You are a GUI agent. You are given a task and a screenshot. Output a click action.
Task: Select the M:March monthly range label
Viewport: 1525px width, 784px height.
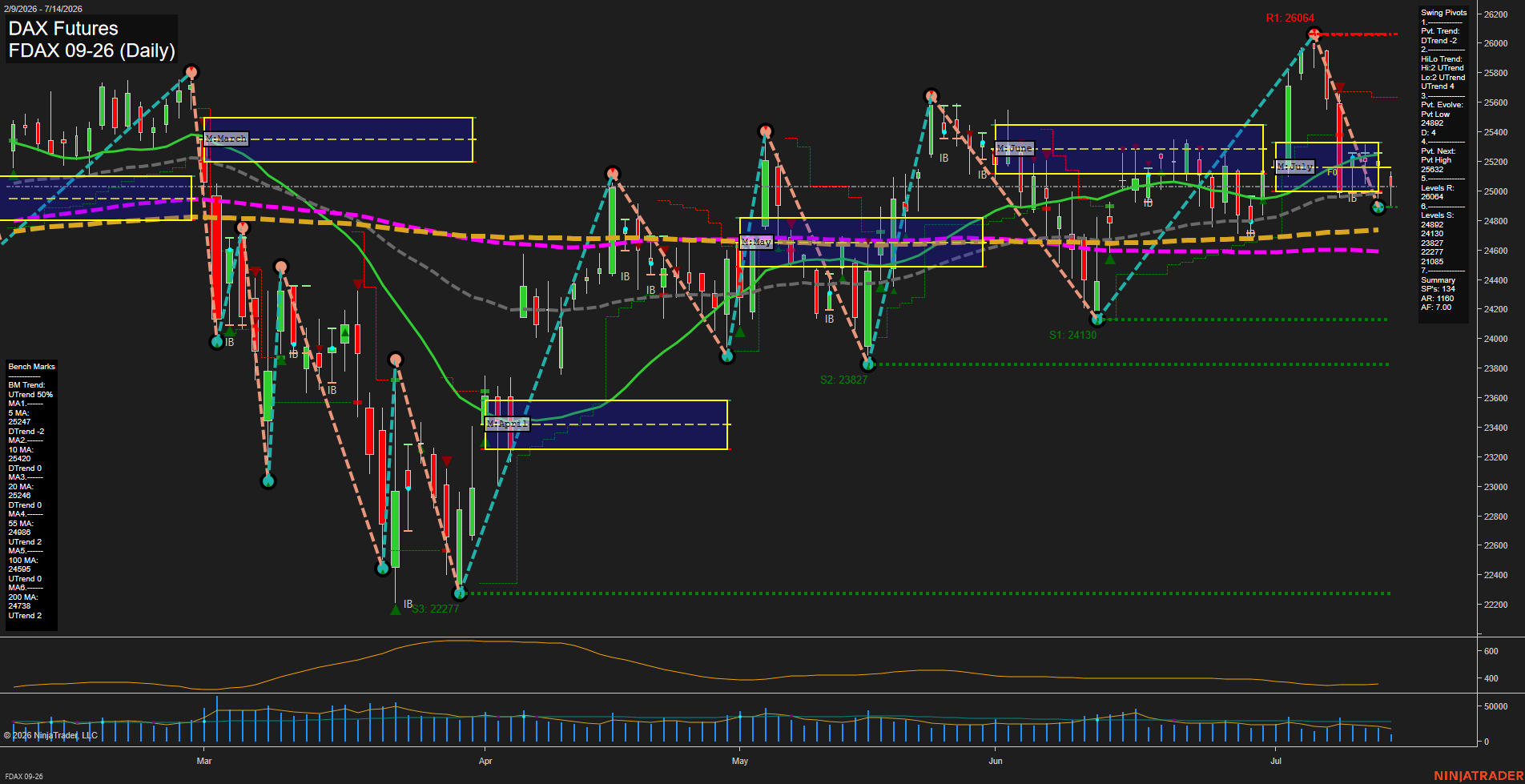pos(227,139)
